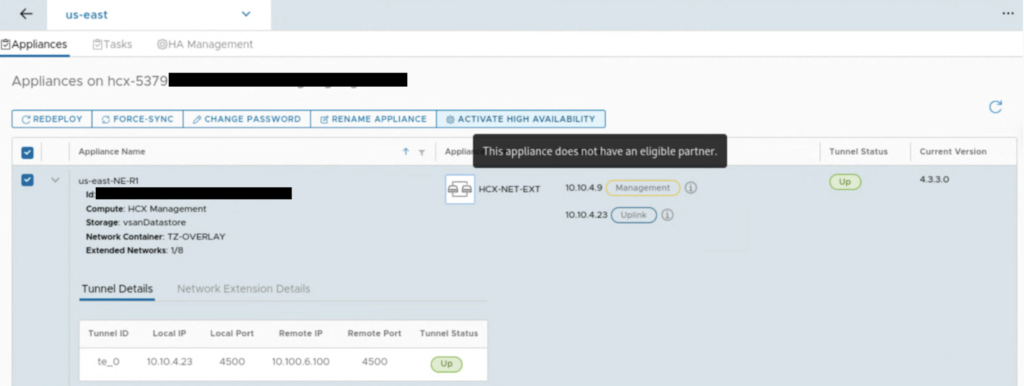
Task: Click the Compute HCX Management text
Action: [146, 209]
